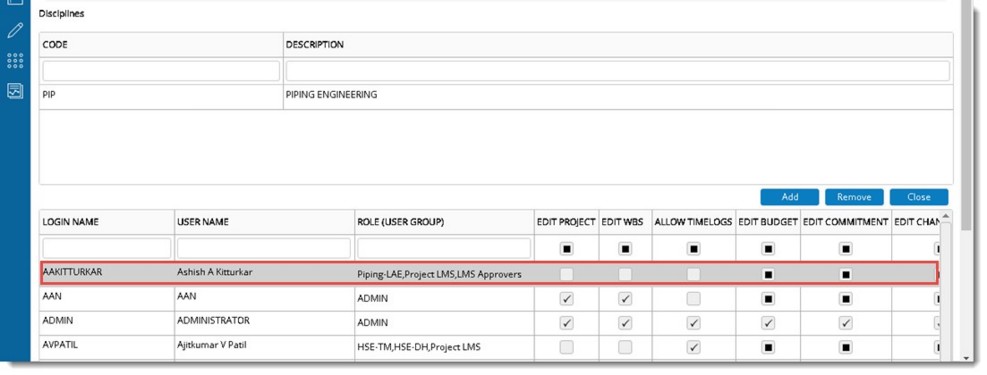Image resolution: width=987 pixels, height=375 pixels.
Task: Select the AAKITTURKAR login name cell
Action: 107,274
